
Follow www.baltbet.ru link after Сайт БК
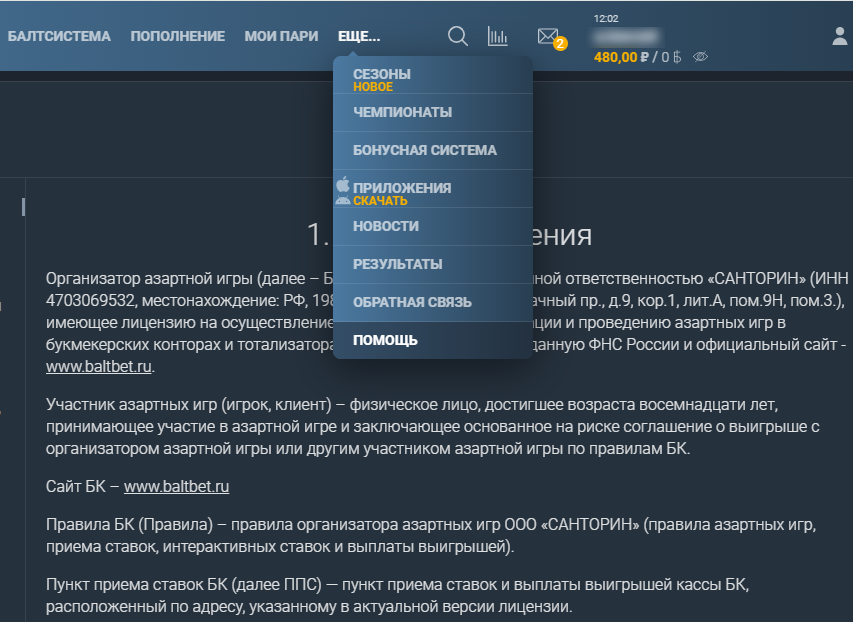tap(176, 486)
